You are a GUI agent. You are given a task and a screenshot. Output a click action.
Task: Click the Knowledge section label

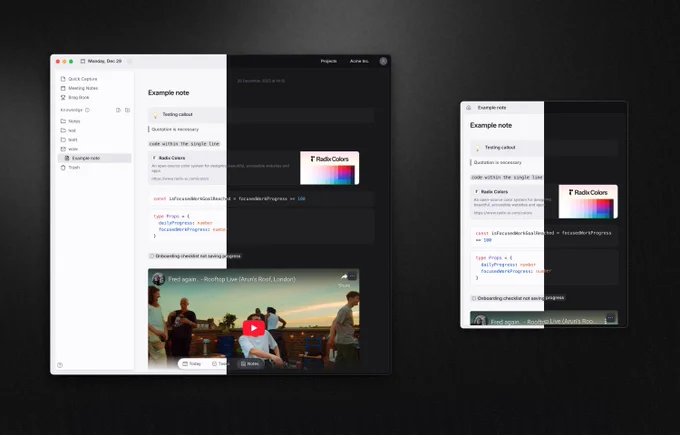pos(72,110)
